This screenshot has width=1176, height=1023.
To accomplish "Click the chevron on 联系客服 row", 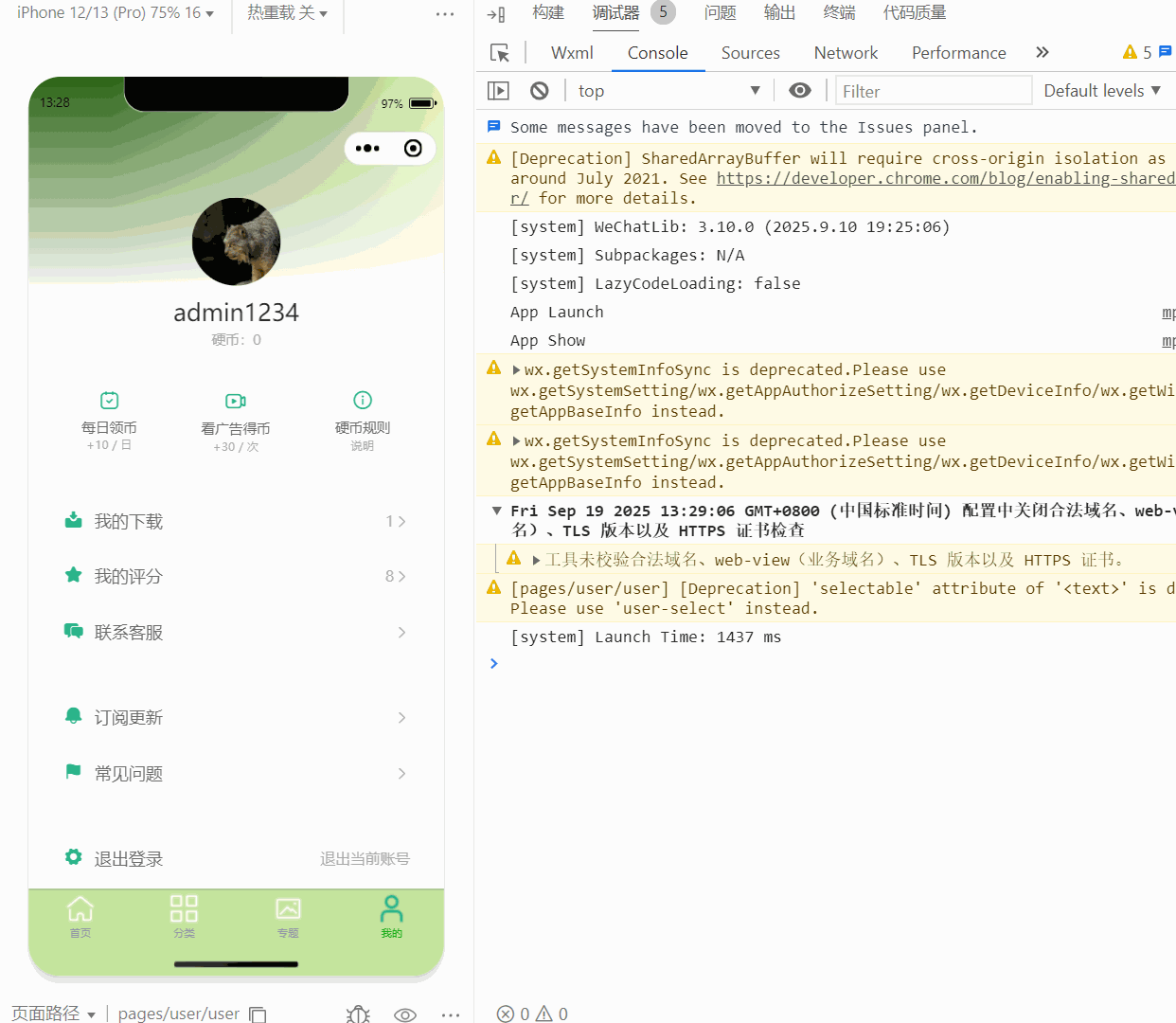I will click(401, 633).
